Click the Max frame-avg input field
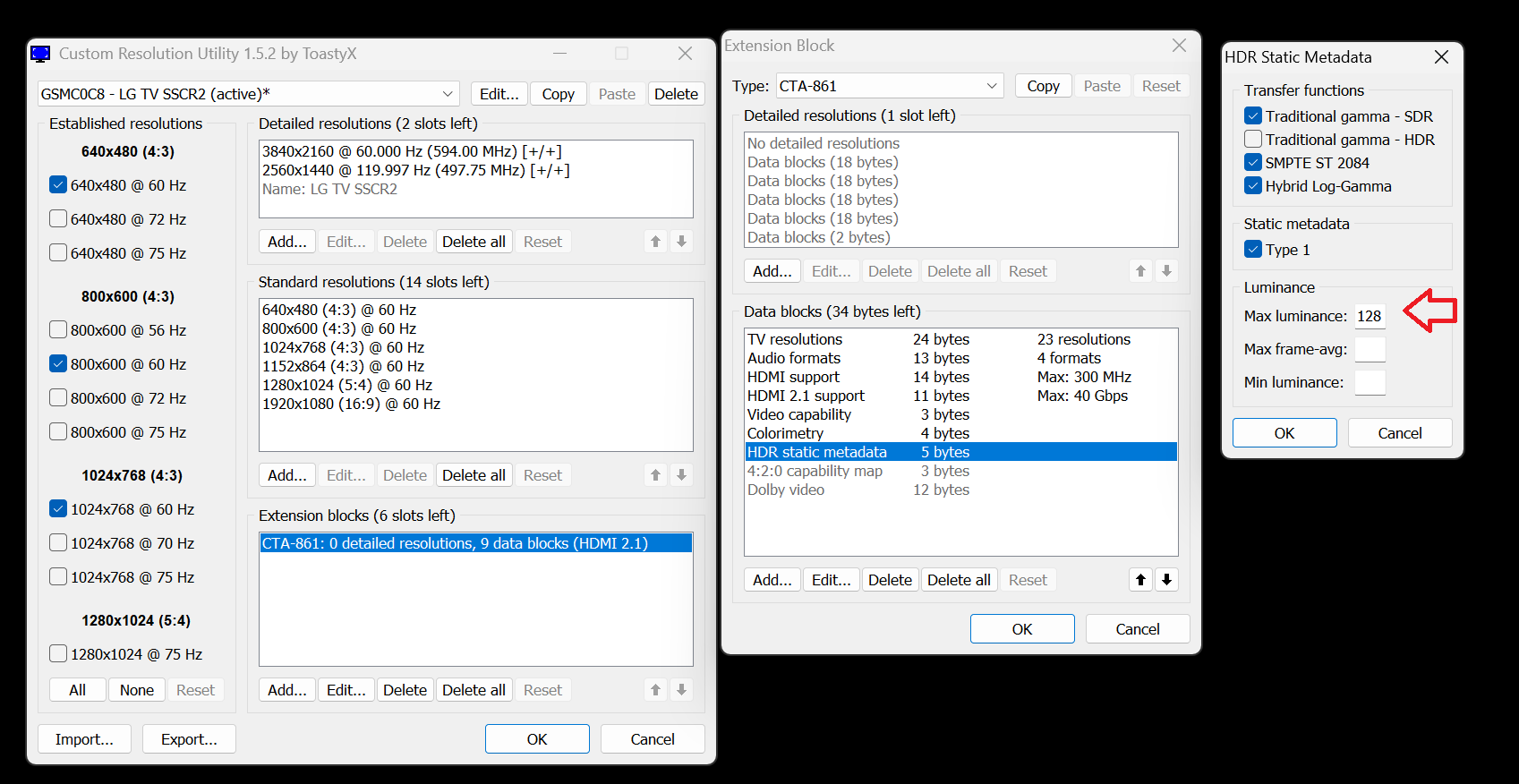The width and height of the screenshot is (1519, 784). click(x=1370, y=349)
